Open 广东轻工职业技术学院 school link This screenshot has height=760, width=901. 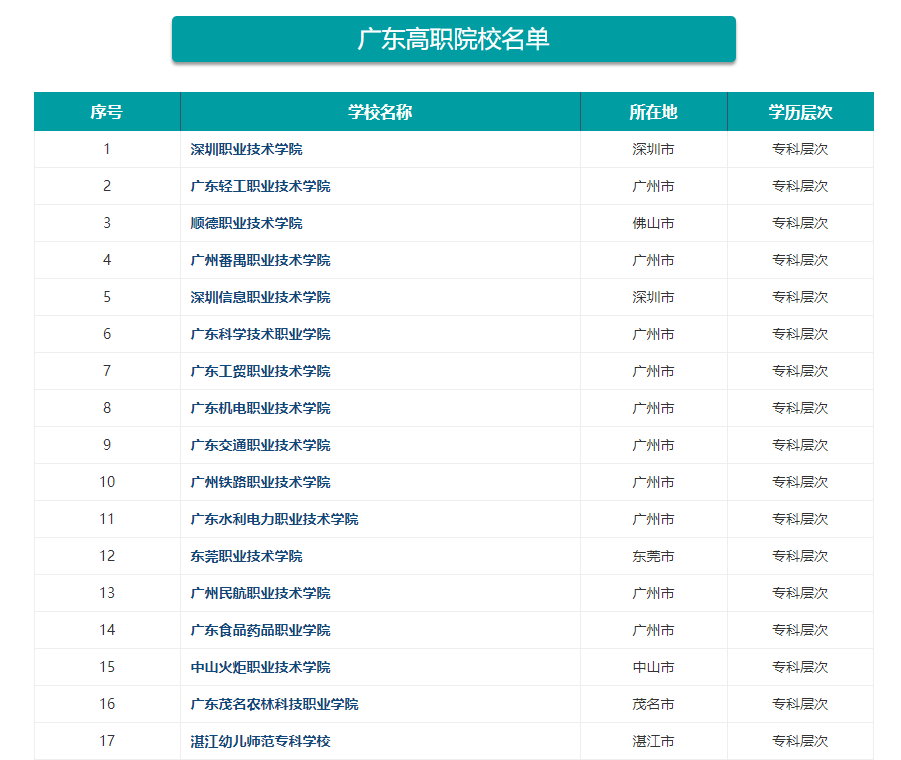pyautogui.click(x=260, y=186)
